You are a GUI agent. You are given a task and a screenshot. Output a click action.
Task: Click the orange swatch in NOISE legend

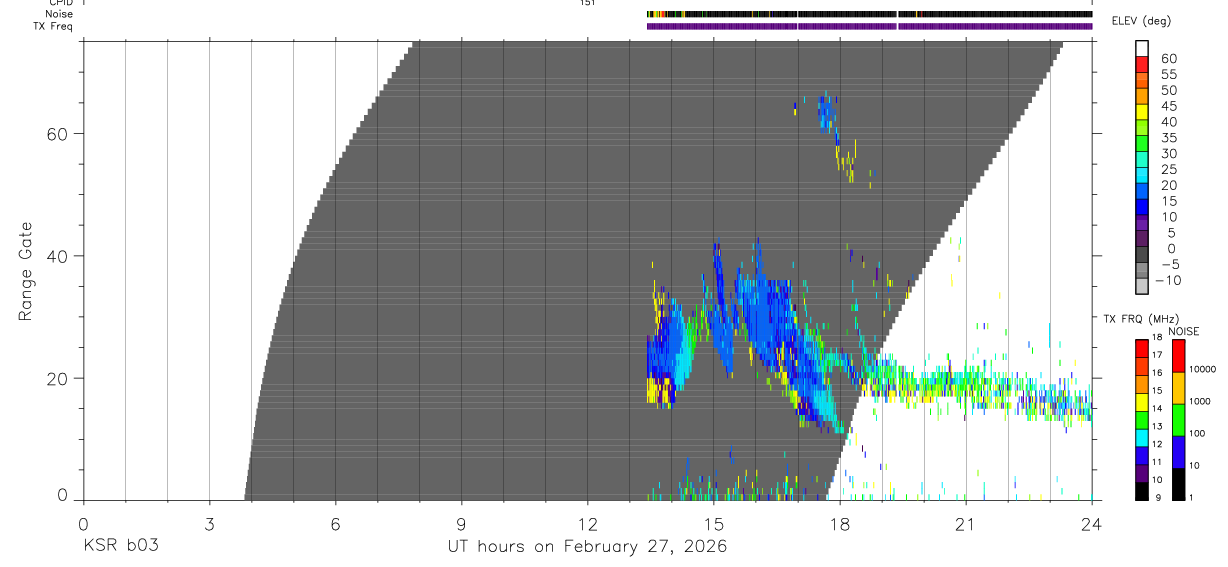[1177, 388]
